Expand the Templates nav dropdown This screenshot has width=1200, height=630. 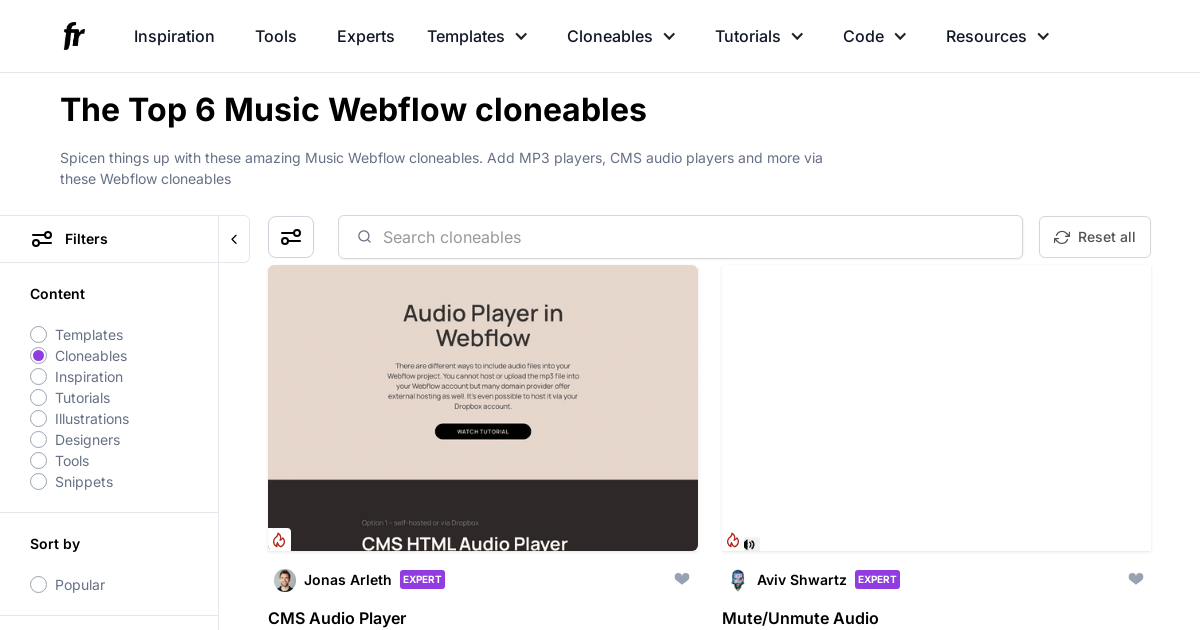(477, 36)
